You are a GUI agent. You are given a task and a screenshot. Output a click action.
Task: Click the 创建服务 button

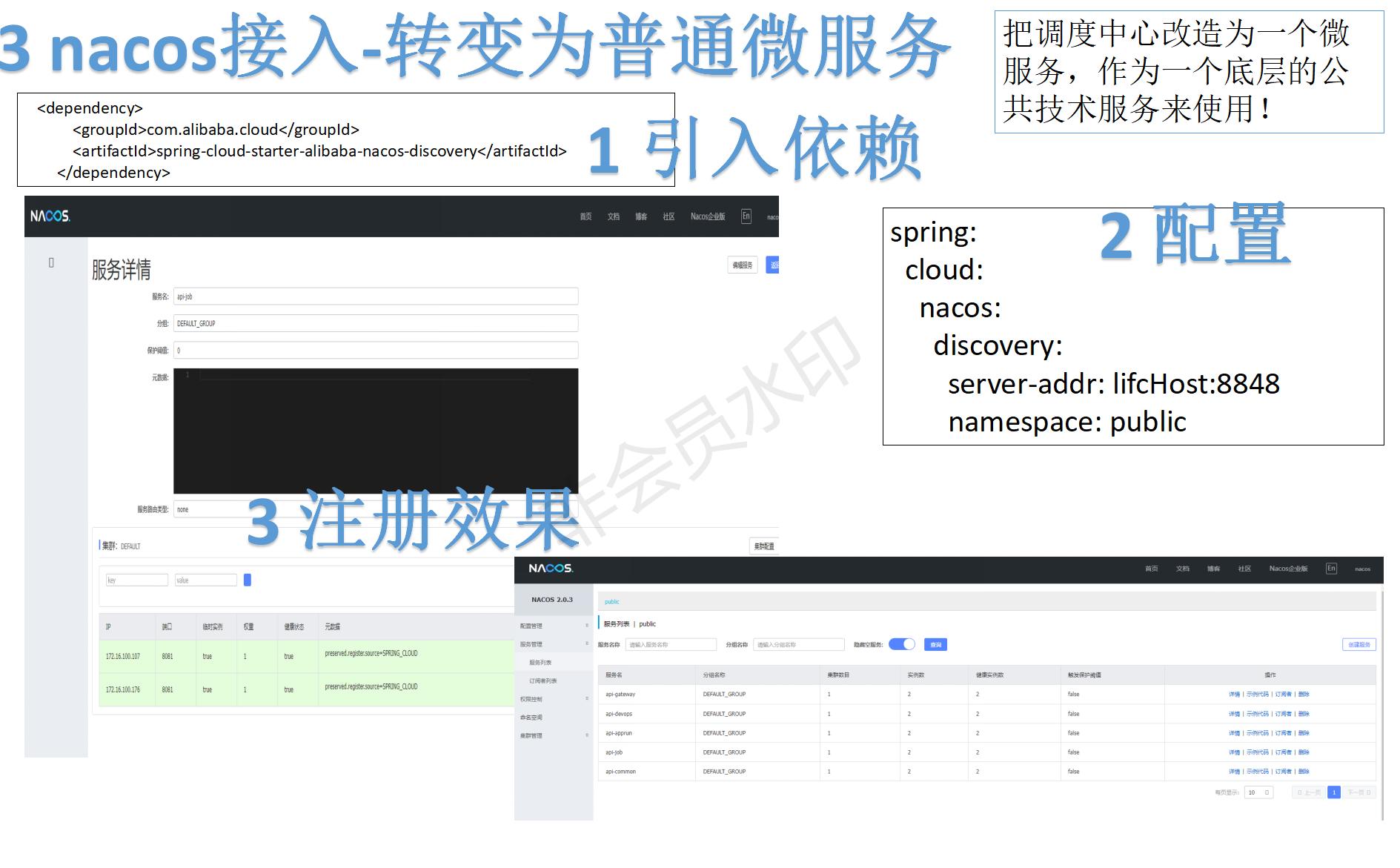coord(1359,645)
